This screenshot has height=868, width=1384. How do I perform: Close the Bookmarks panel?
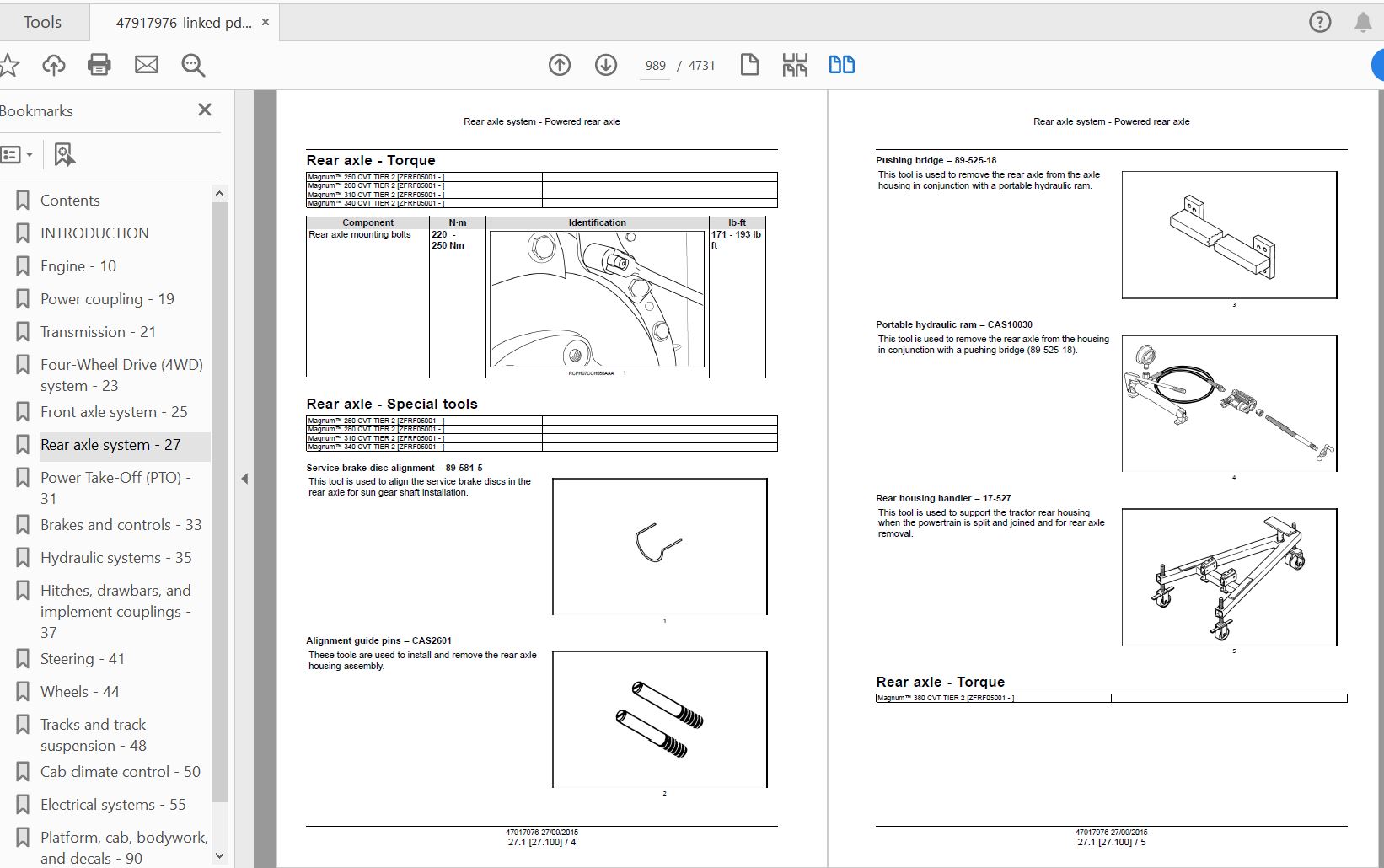[x=205, y=110]
